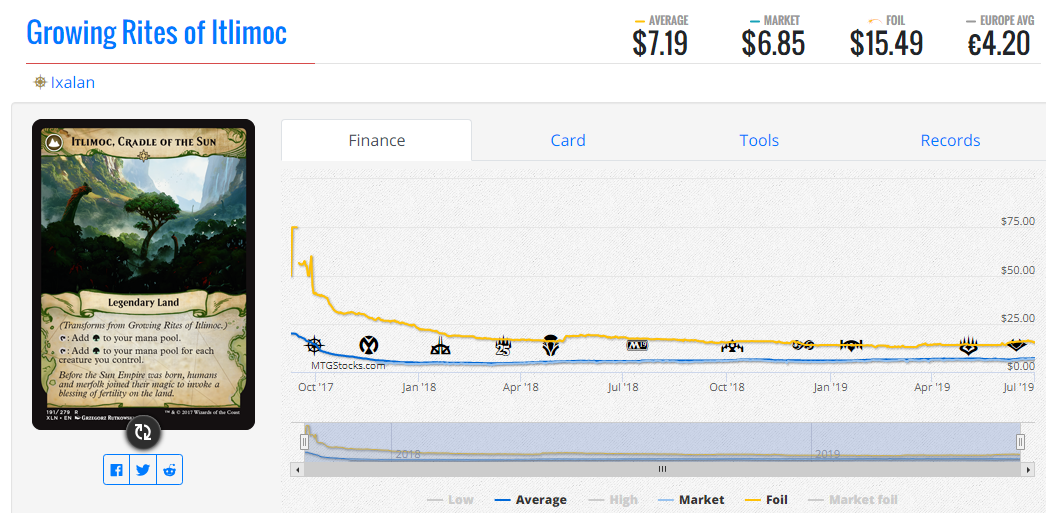Toggle the High price series in legend
The width and height of the screenshot is (1046, 513).
point(613,500)
